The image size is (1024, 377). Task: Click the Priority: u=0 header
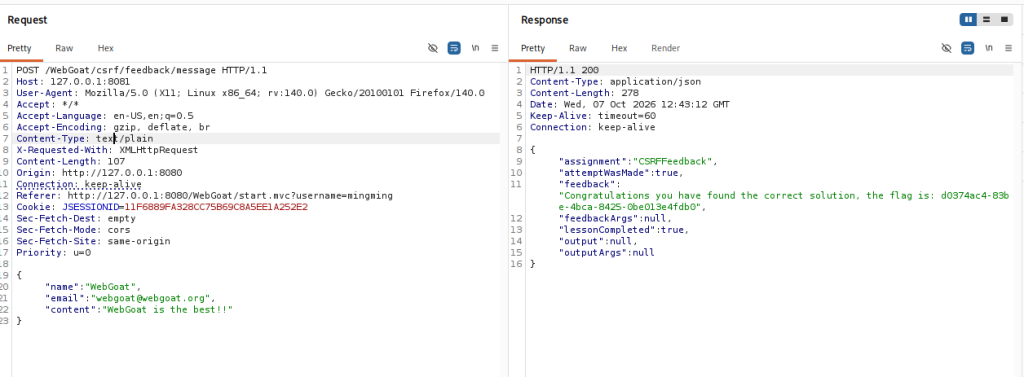(54, 252)
